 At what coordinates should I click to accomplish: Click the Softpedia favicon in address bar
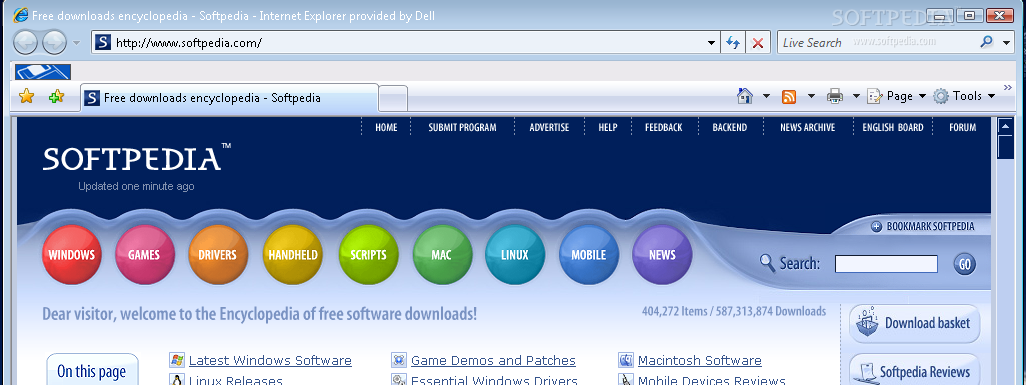103,43
